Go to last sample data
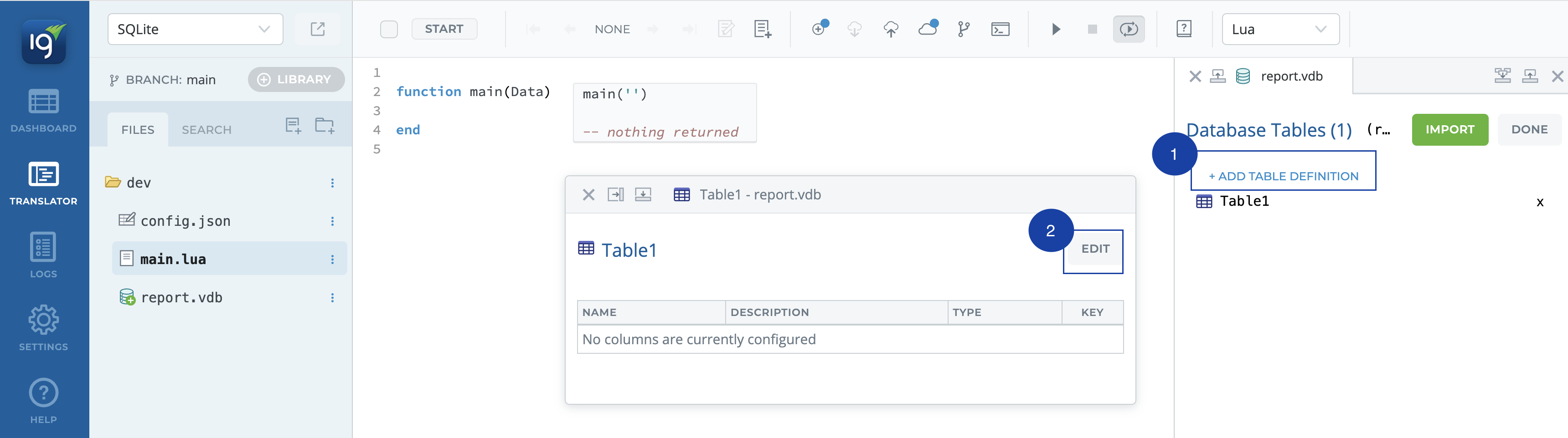This screenshot has height=438, width=1568. [x=690, y=29]
